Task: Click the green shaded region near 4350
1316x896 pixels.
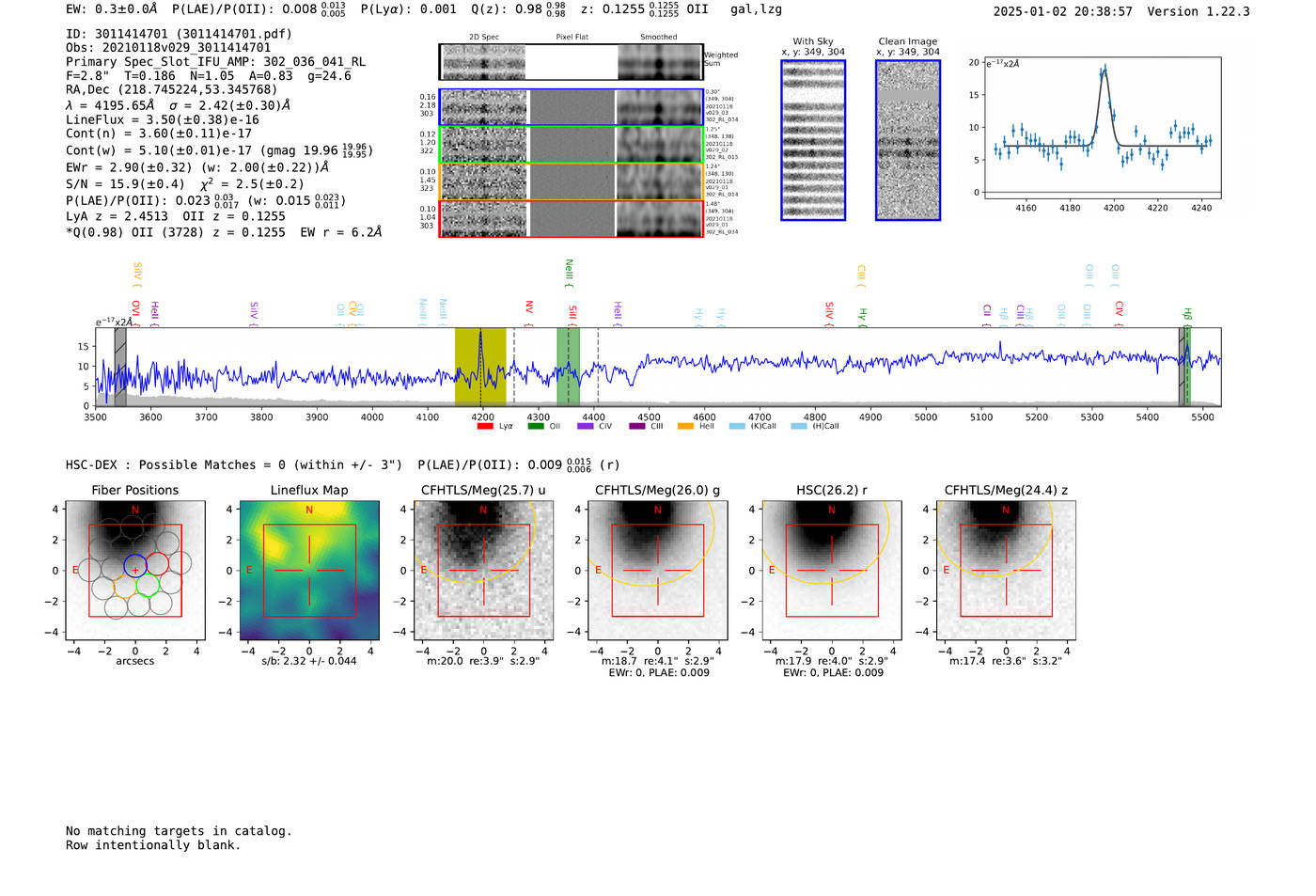Action: pos(568,367)
